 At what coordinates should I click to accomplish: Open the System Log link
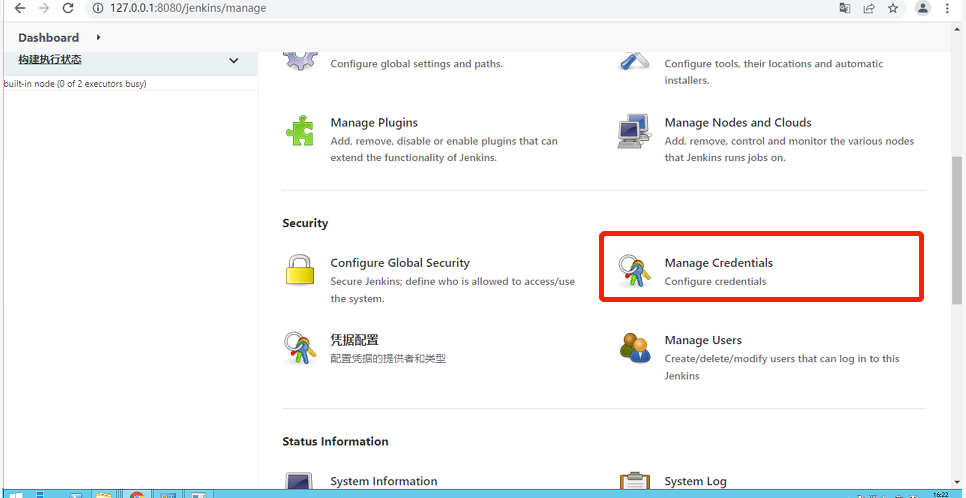pyautogui.click(x=696, y=481)
